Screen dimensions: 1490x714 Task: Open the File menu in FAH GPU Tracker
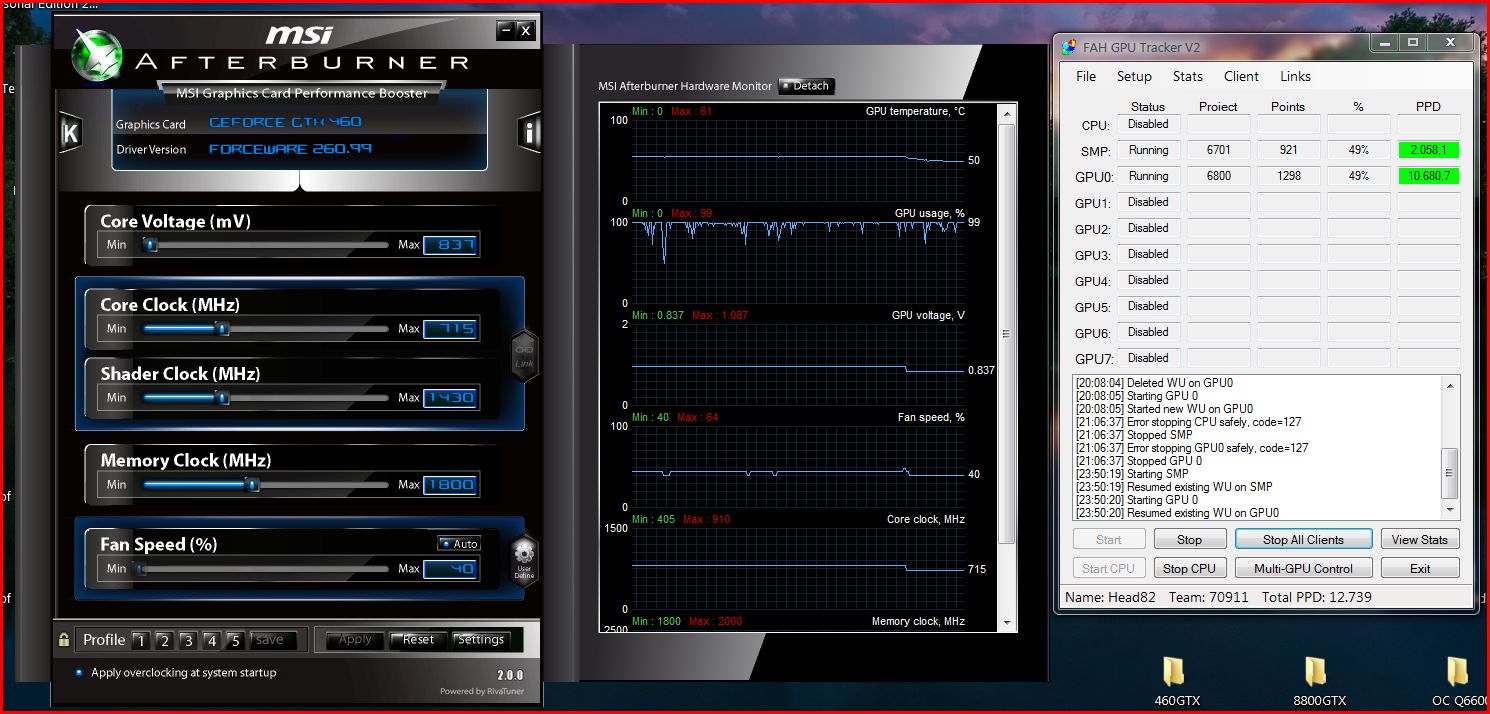point(1086,76)
